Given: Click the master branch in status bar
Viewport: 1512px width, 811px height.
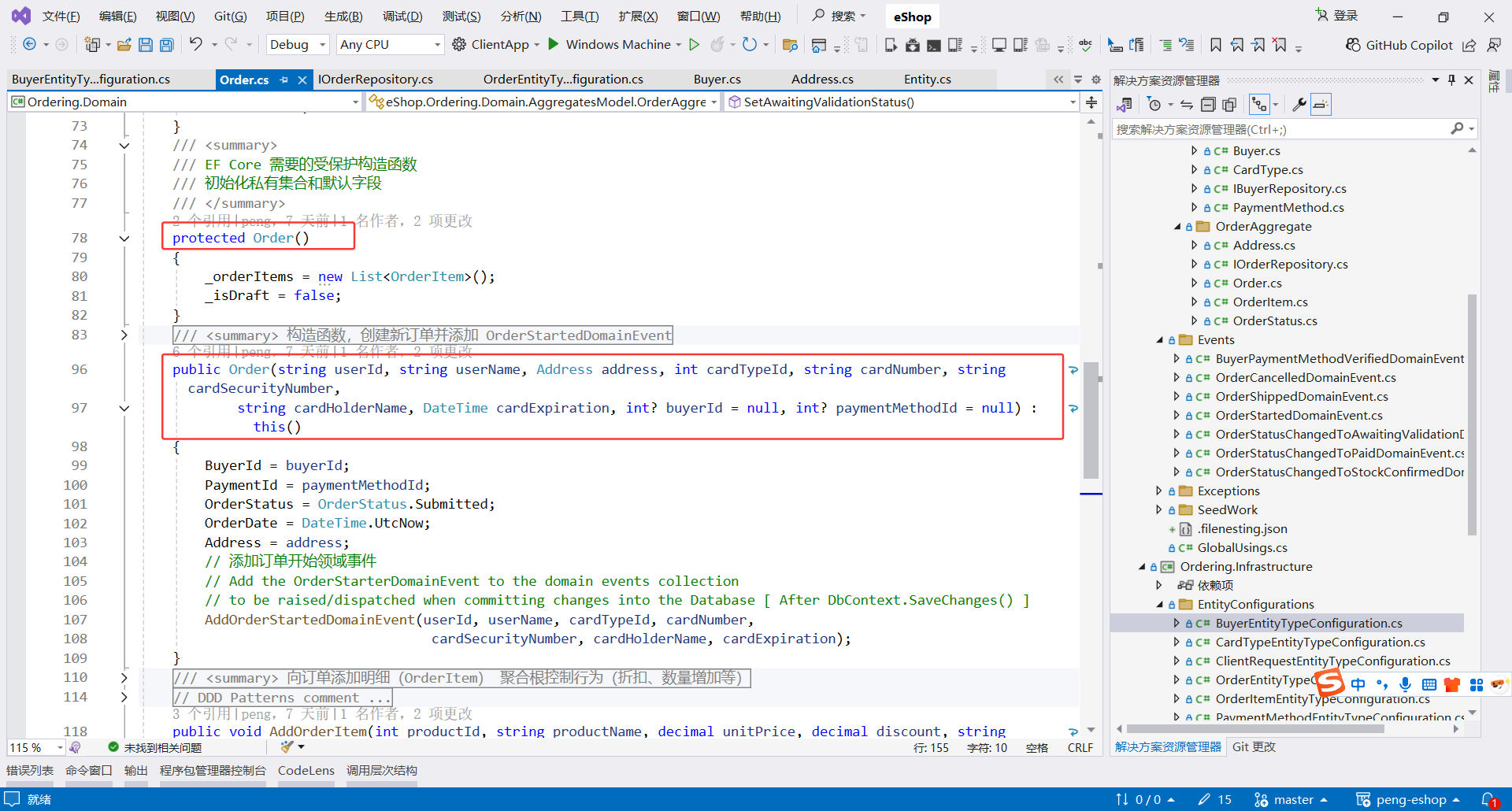Looking at the screenshot, I should [1292, 800].
